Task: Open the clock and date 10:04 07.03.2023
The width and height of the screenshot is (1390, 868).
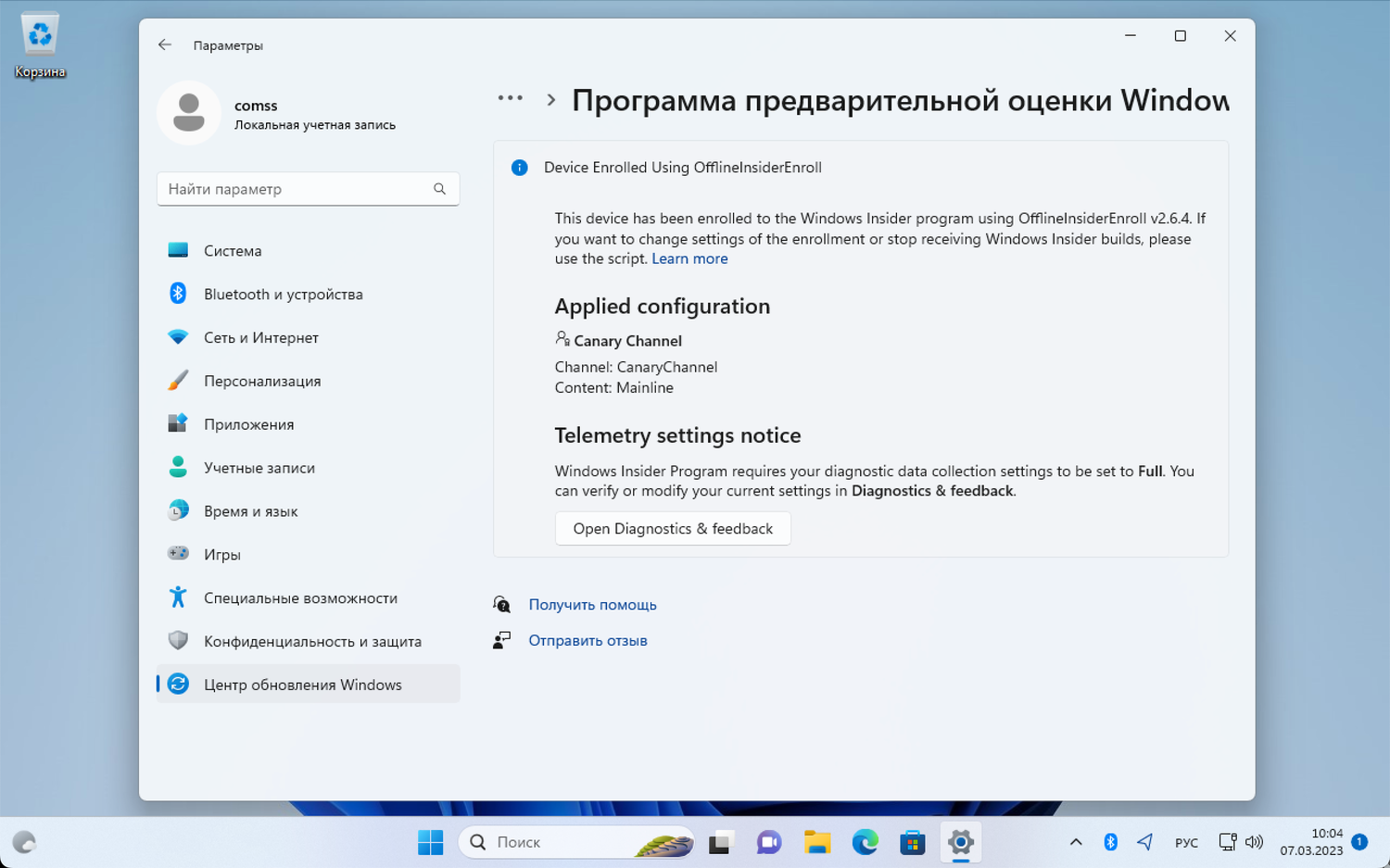Action: [1311, 842]
